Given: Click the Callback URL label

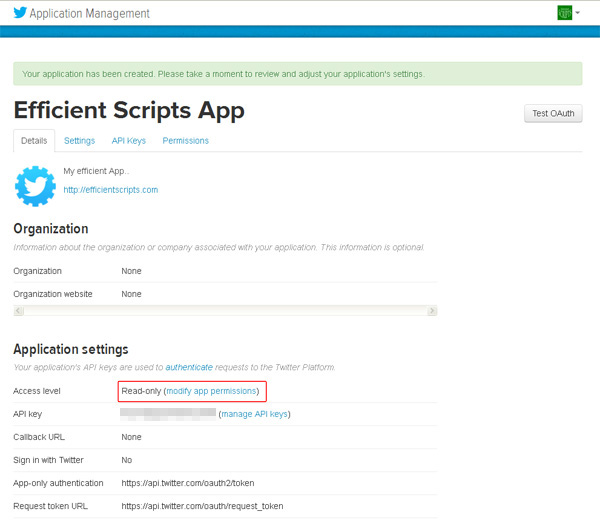Looking at the screenshot, I should coord(39,437).
